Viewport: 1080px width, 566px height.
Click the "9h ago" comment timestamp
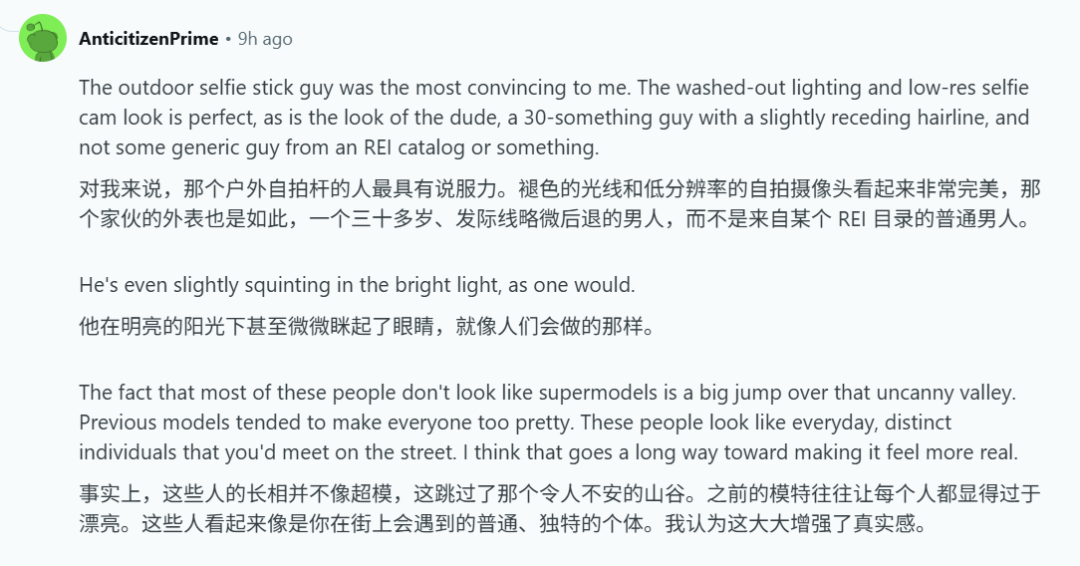(x=265, y=39)
